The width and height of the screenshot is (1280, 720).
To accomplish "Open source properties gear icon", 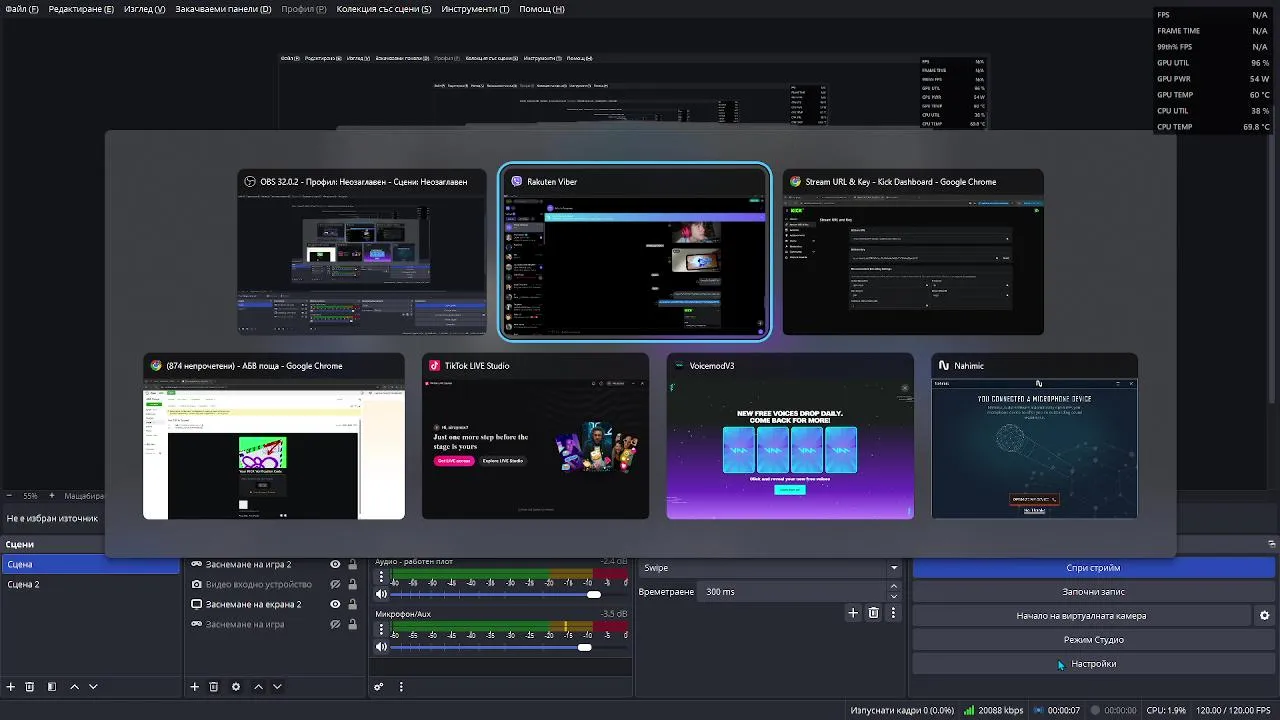I will coord(236,687).
